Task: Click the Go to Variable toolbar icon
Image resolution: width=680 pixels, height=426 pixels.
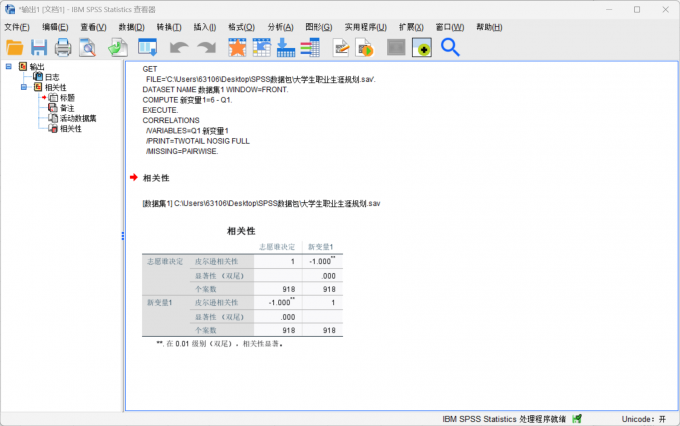Action: 286,47
